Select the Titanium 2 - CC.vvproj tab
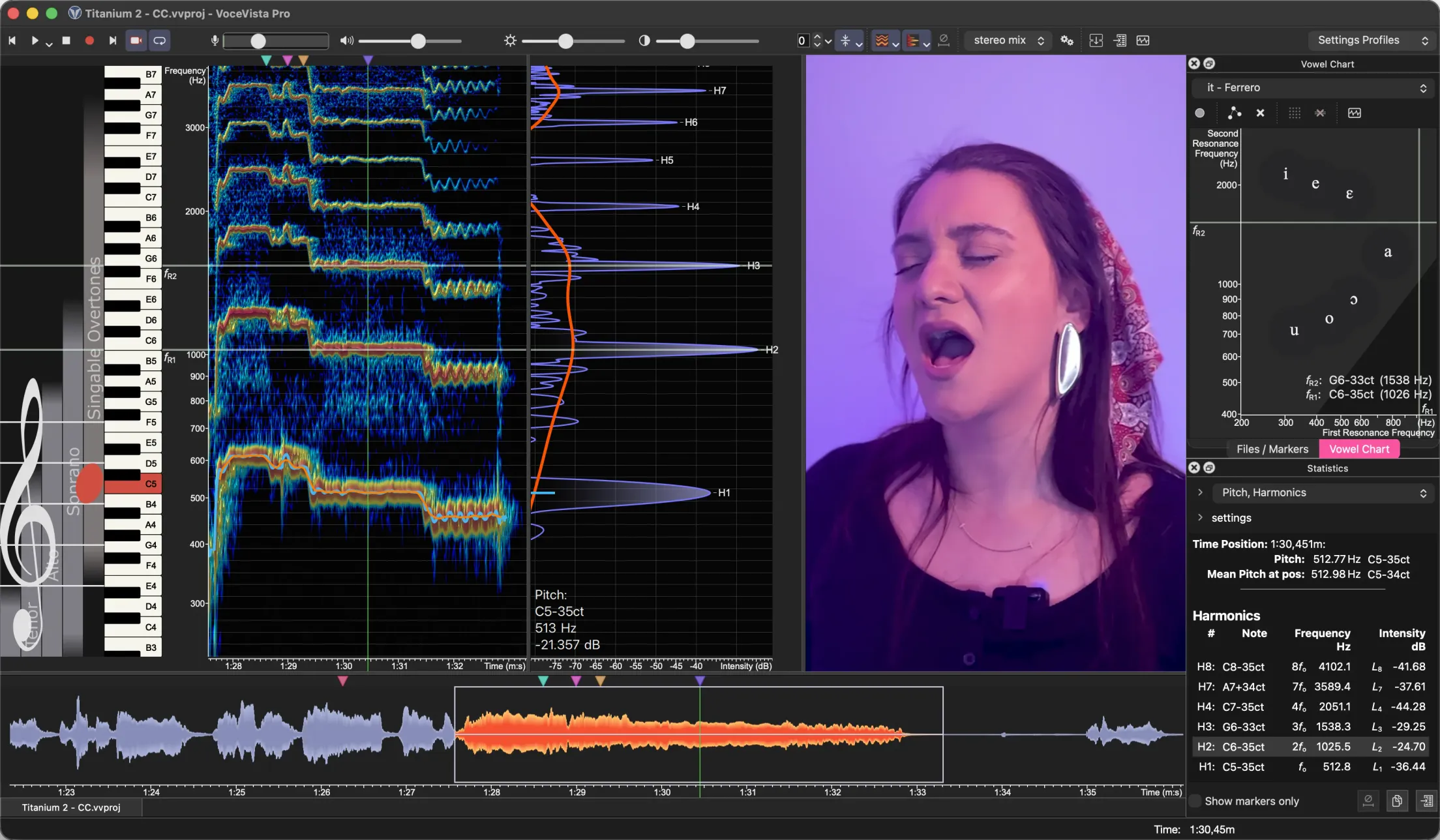The width and height of the screenshot is (1440, 840). (x=71, y=807)
